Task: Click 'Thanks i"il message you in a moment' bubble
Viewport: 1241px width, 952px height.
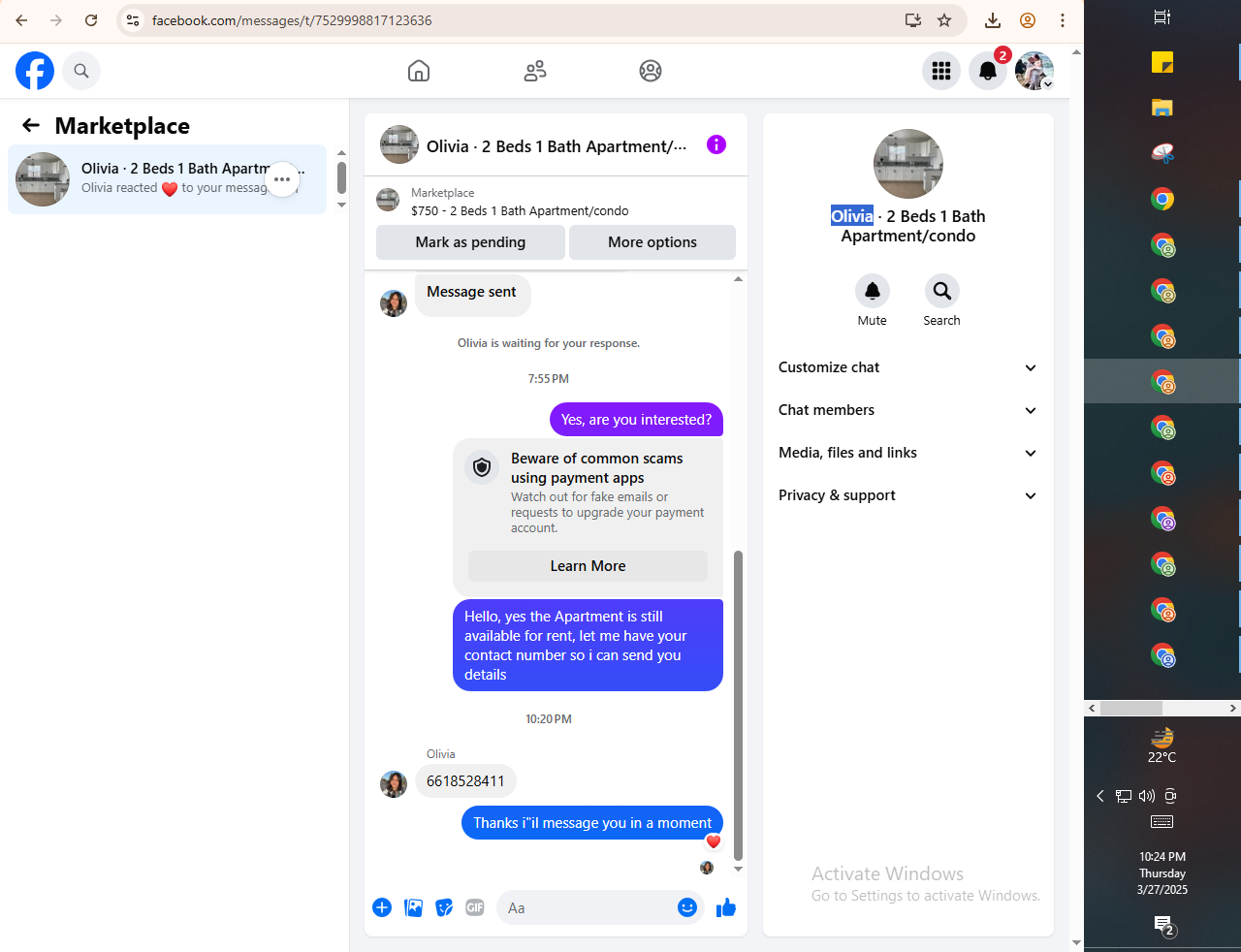Action: (x=592, y=823)
